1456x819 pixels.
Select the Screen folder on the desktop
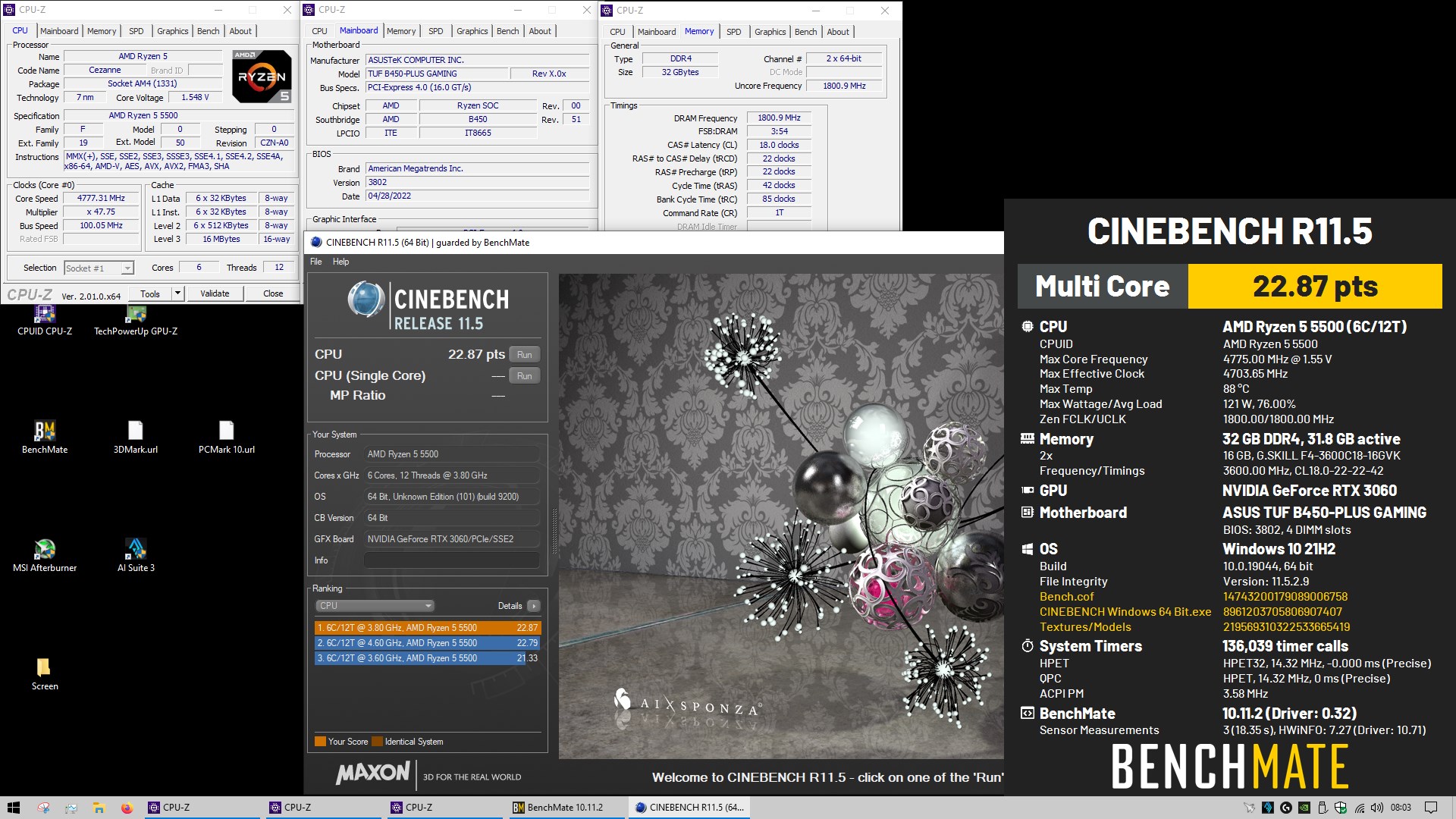click(x=45, y=673)
